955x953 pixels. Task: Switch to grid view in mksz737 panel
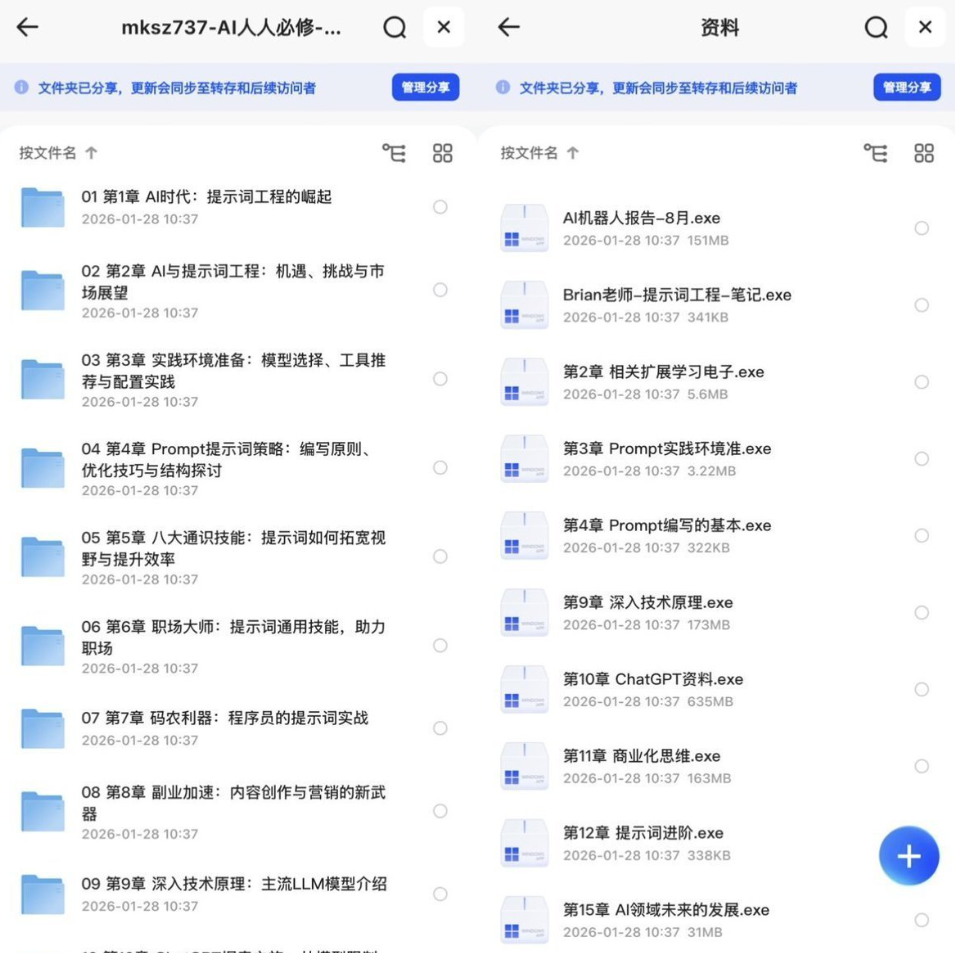tap(443, 153)
